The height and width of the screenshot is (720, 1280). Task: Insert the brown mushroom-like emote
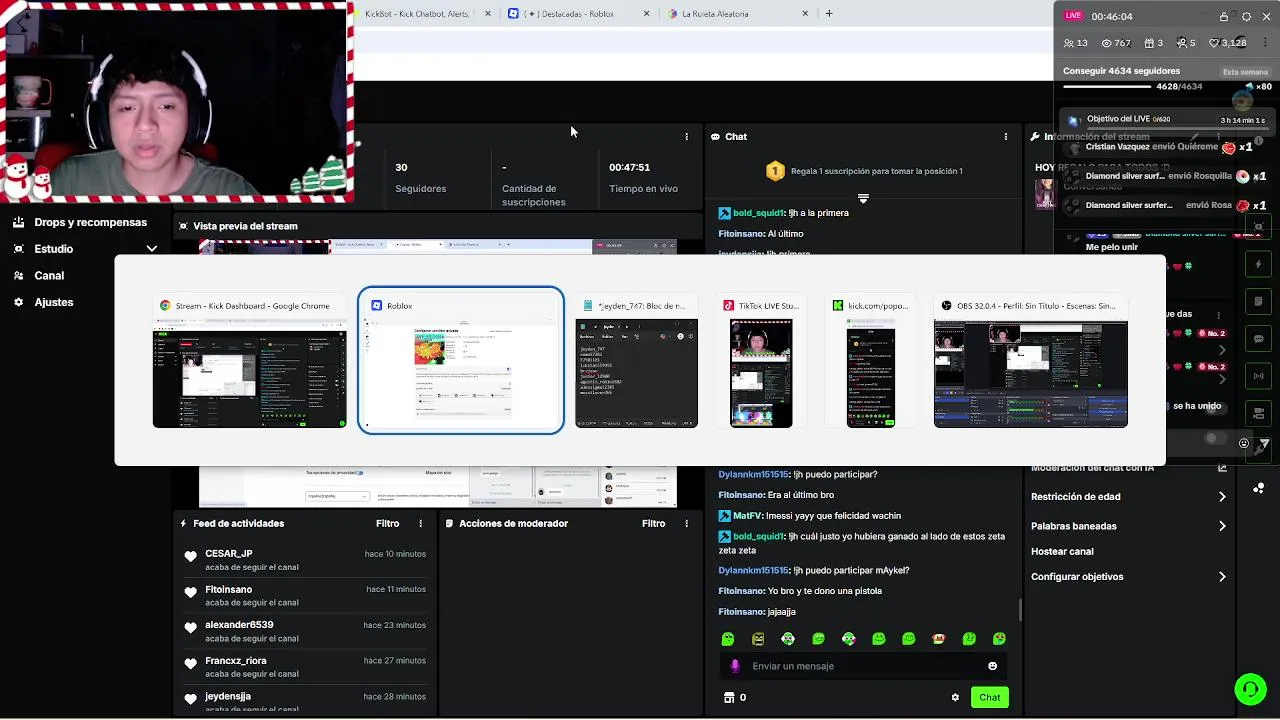(x=939, y=639)
